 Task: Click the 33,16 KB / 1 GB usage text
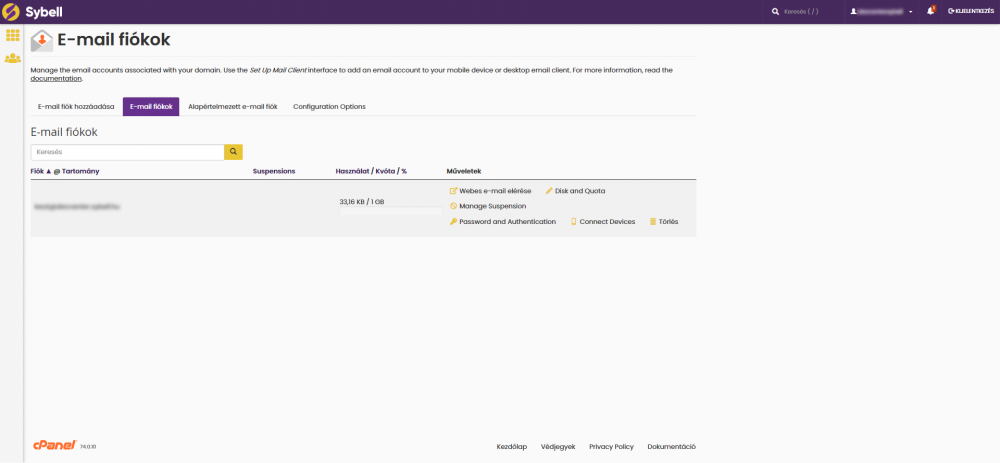[362, 202]
